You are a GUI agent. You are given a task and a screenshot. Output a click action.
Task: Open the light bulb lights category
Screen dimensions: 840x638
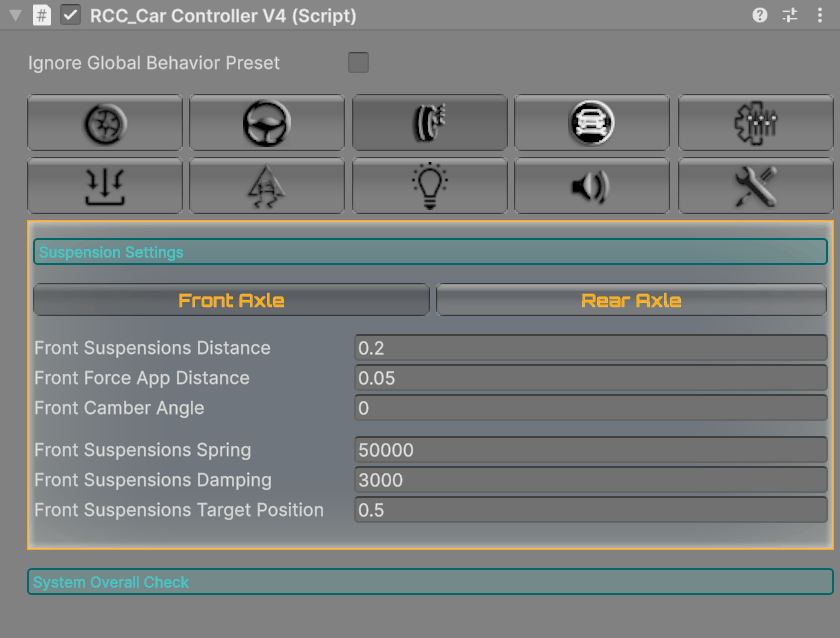(x=430, y=186)
